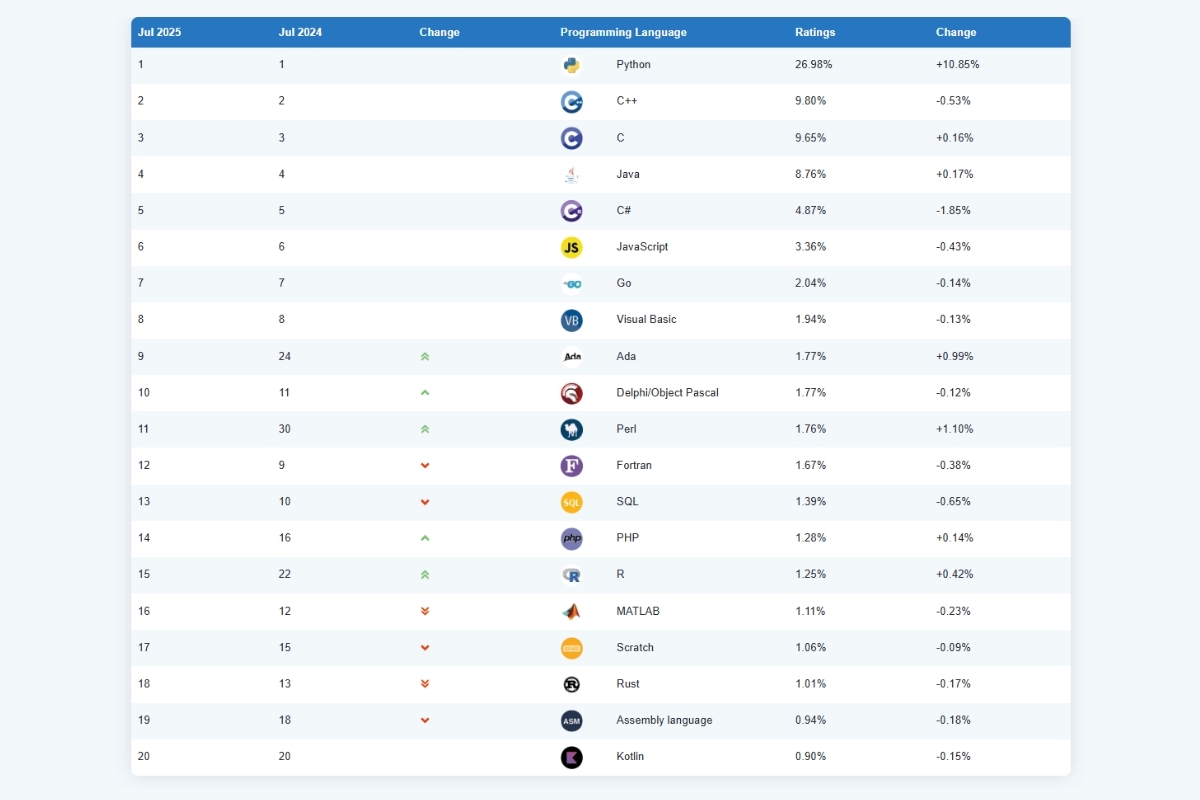1200x800 pixels.
Task: Click the Go language logo
Action: pyautogui.click(x=571, y=284)
